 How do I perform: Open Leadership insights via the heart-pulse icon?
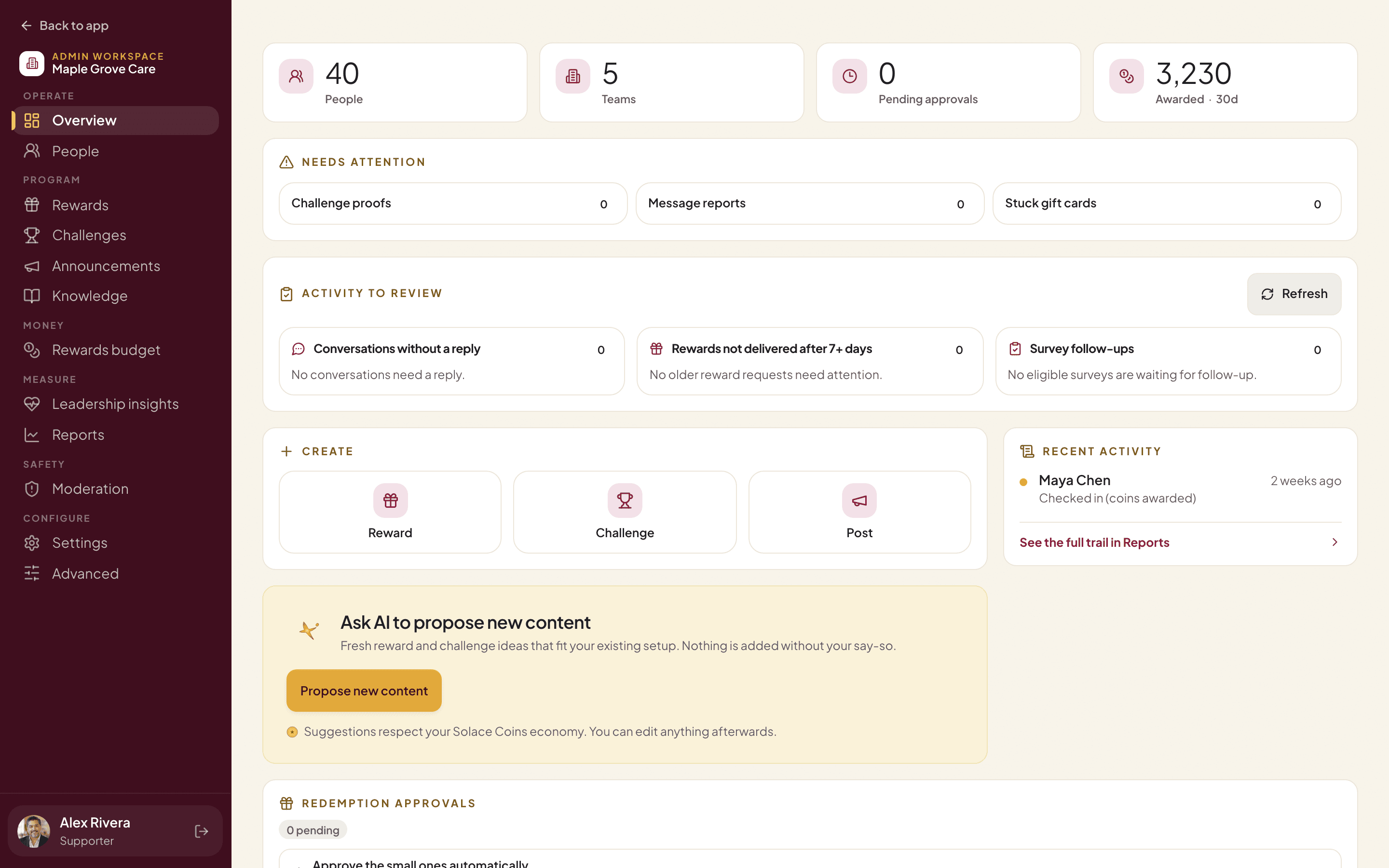pos(31,404)
